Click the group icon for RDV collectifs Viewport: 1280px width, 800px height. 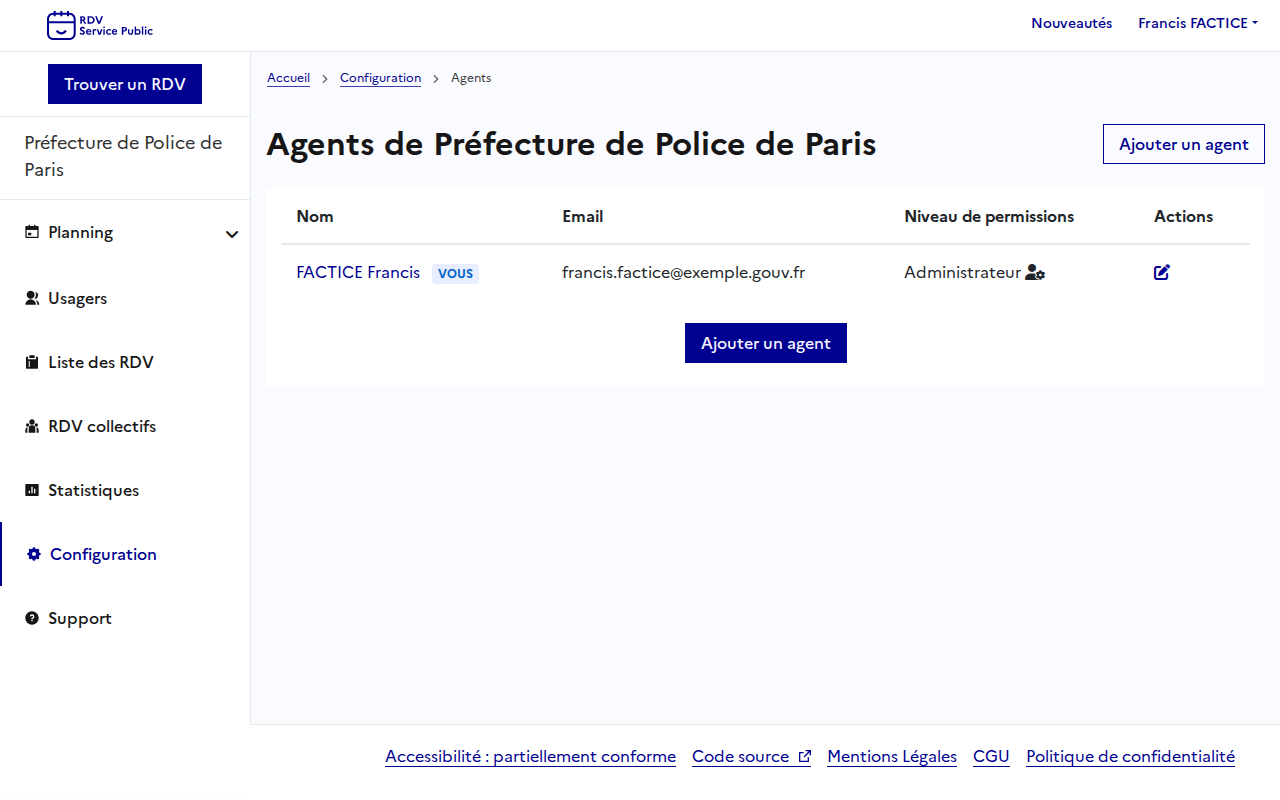click(32, 426)
